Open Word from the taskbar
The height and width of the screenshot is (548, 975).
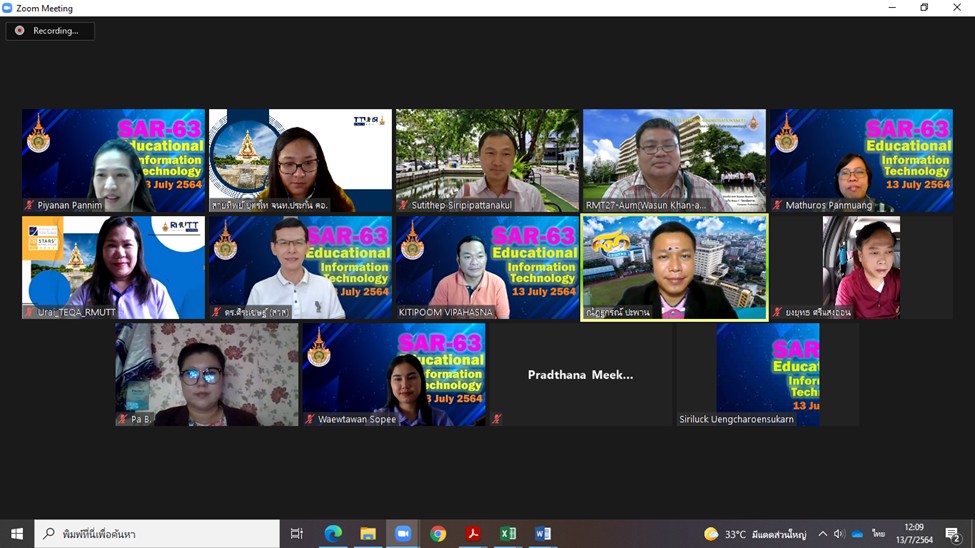tap(542, 534)
